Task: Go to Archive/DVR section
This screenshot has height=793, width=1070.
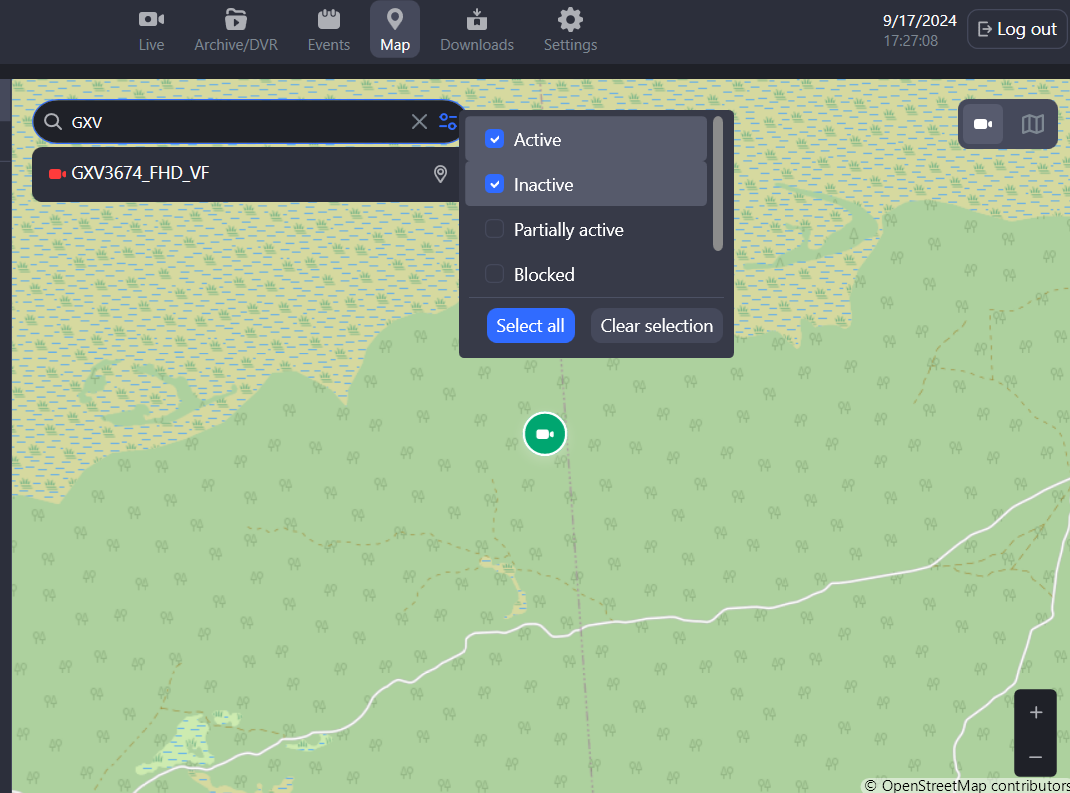Action: (236, 30)
